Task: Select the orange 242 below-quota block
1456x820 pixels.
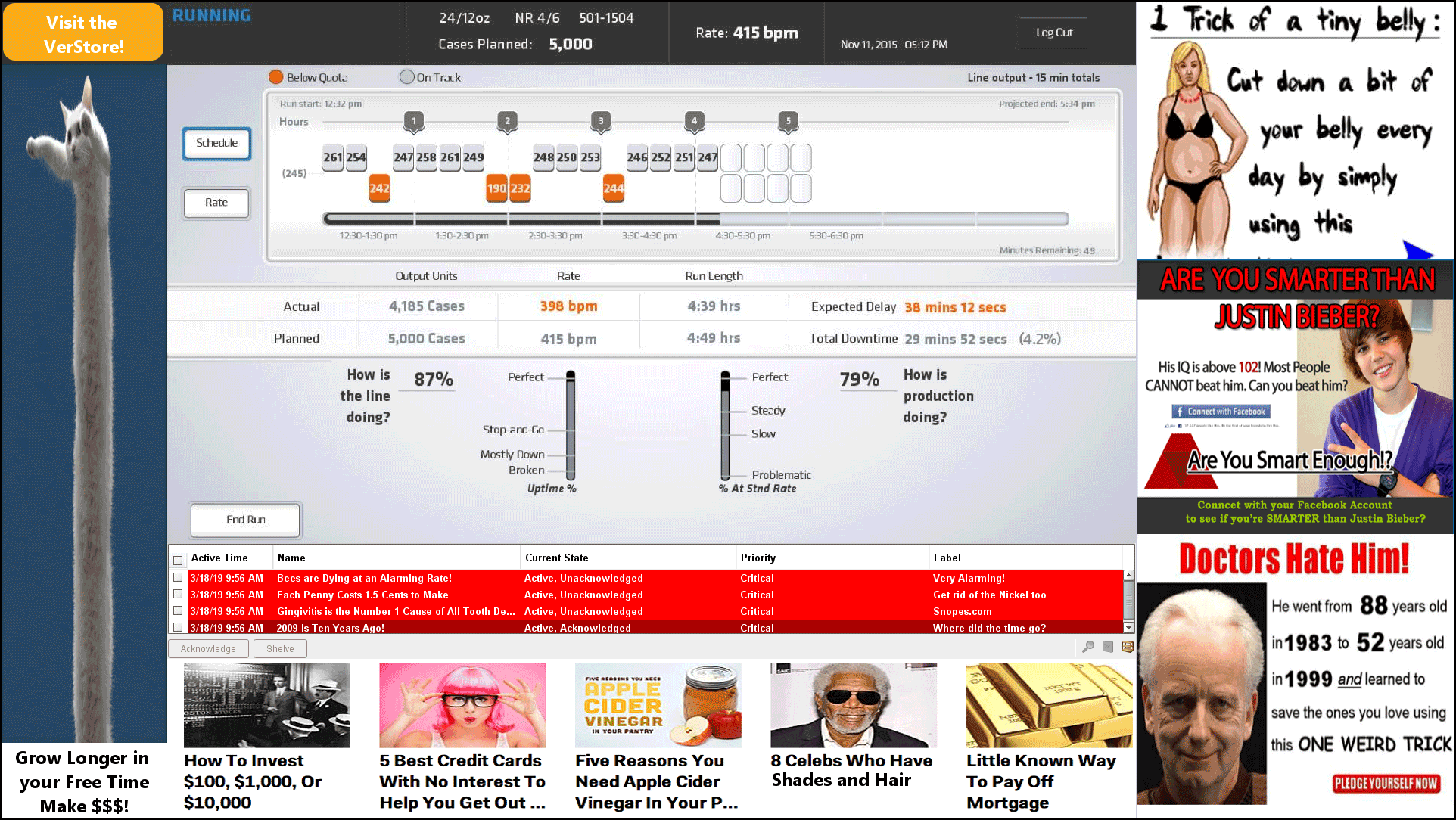Action: coord(379,188)
